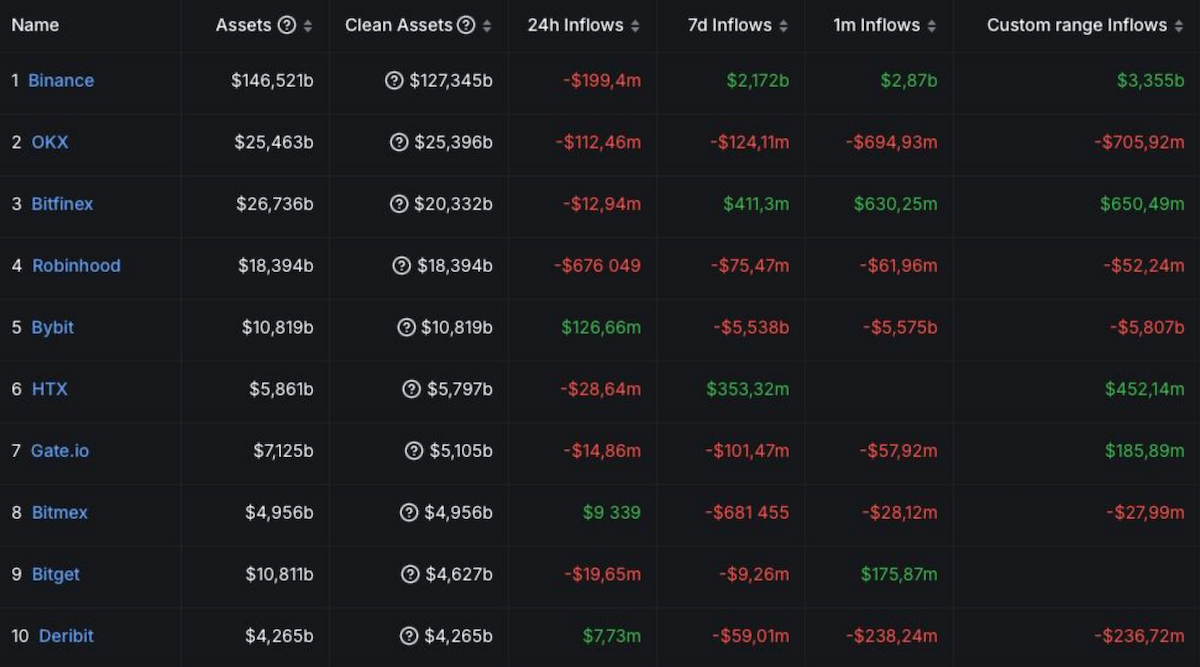The image size is (1200, 667).
Task: Open the OKX exchange link
Action: [x=50, y=142]
